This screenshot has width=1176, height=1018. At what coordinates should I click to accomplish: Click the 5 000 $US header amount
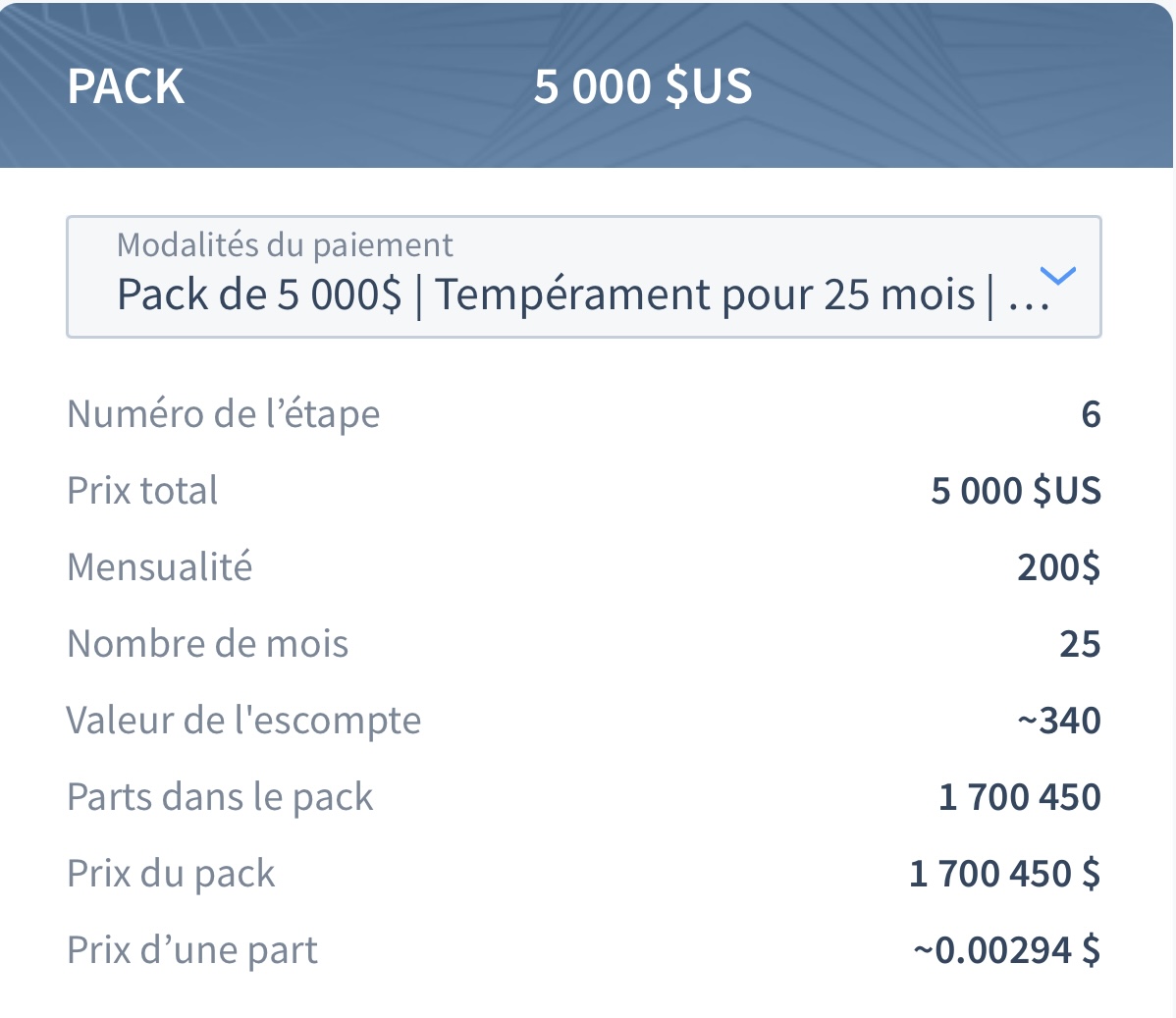643,86
